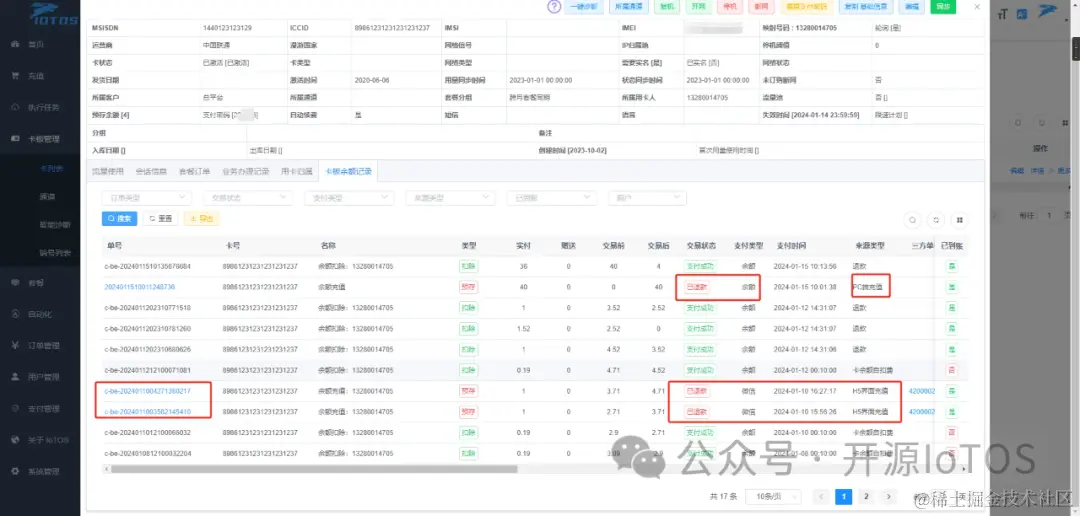Select 号码列表 in the sidebar submenu
Viewport: 1080px width, 516px height.
point(55,253)
